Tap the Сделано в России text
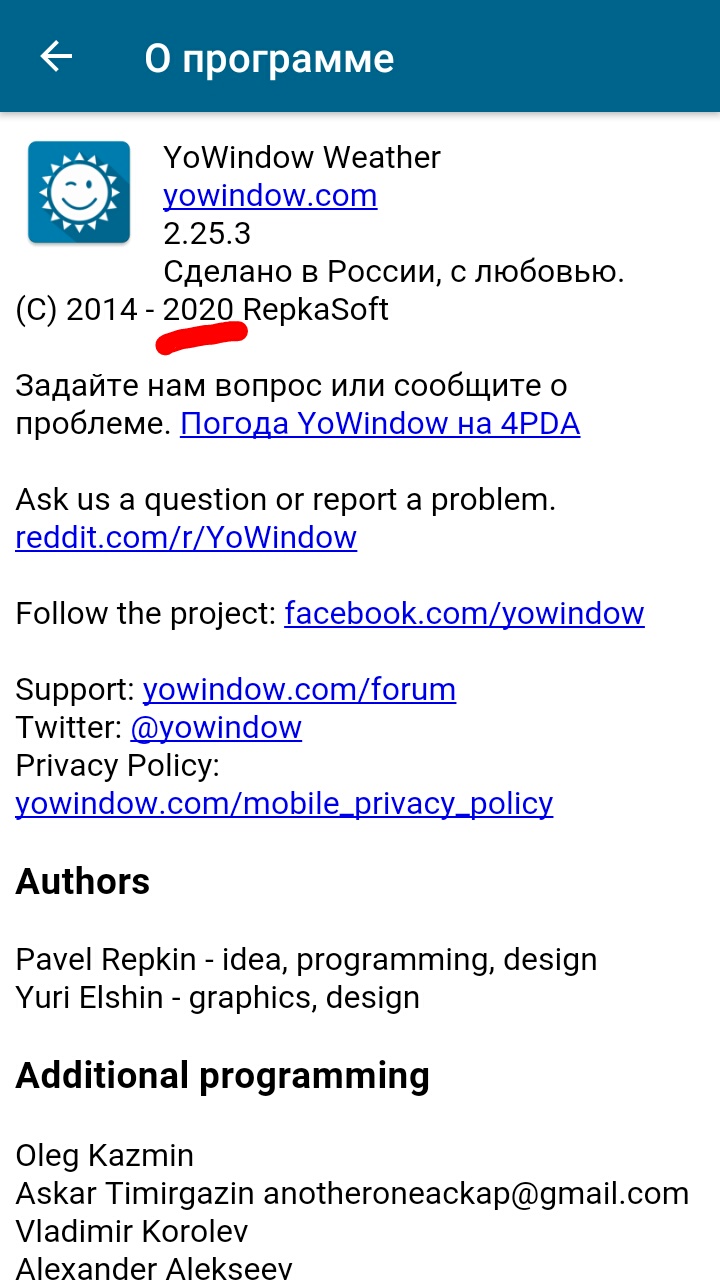The height and width of the screenshot is (1280, 720). click(x=393, y=271)
